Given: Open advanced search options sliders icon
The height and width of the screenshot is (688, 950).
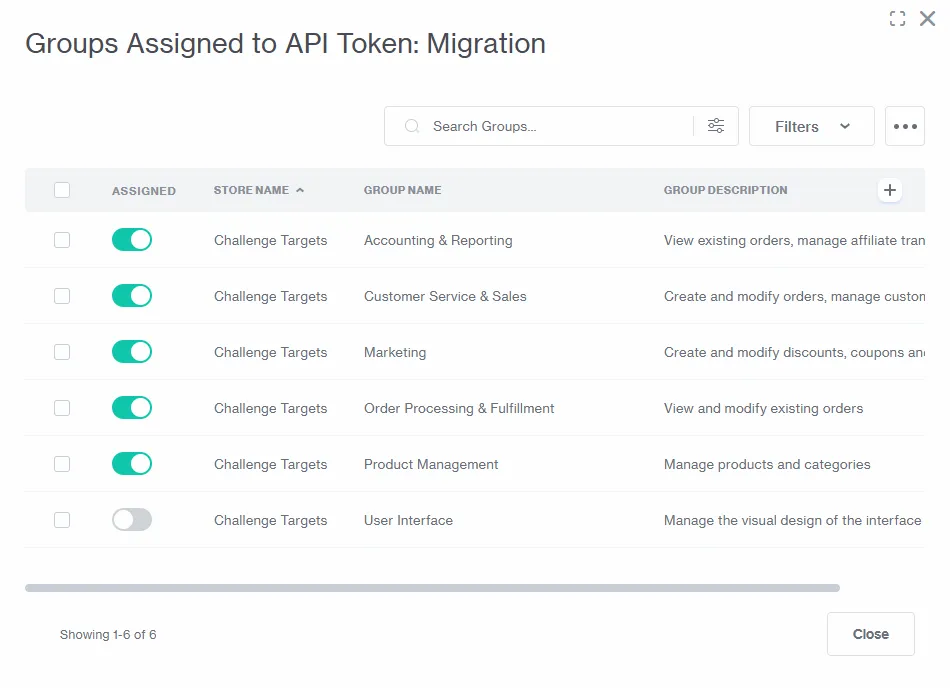Looking at the screenshot, I should coord(716,125).
